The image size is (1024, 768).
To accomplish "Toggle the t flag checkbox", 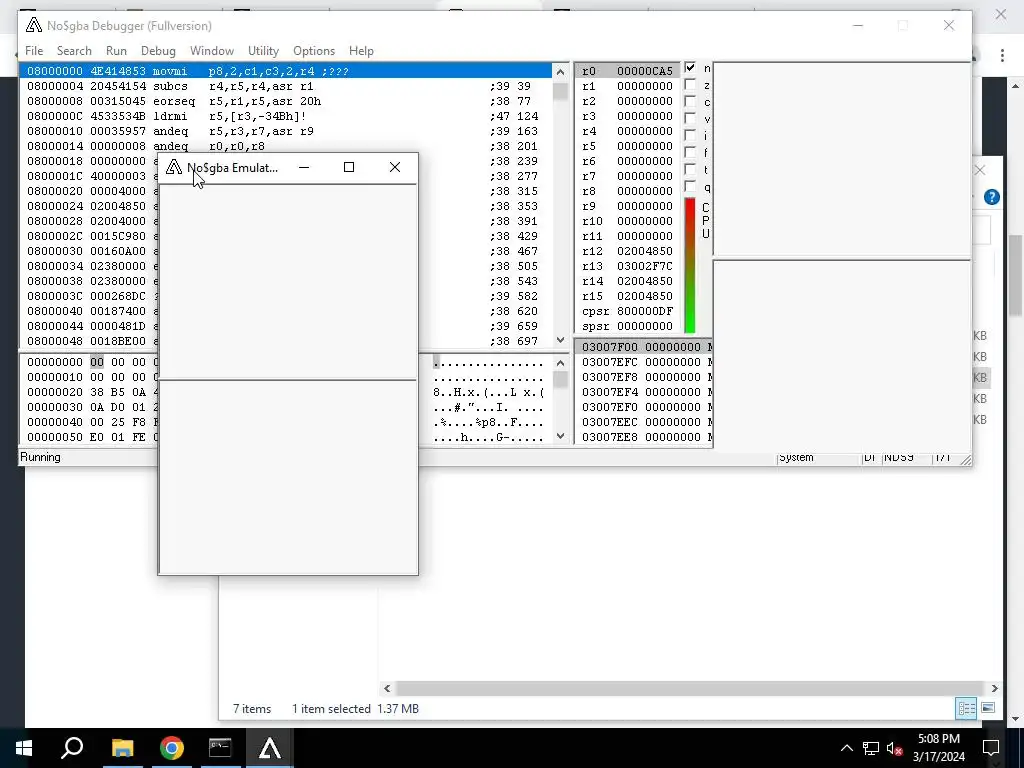I will [x=690, y=169].
